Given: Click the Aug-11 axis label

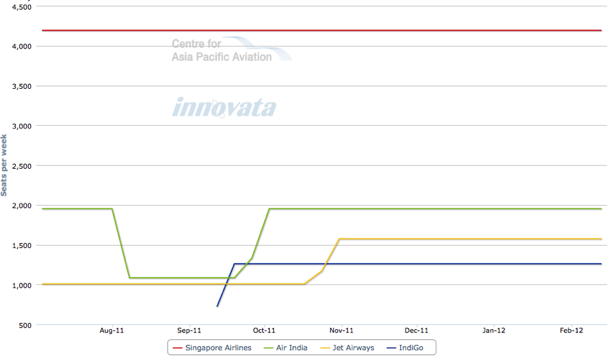Looking at the screenshot, I should 112,330.
